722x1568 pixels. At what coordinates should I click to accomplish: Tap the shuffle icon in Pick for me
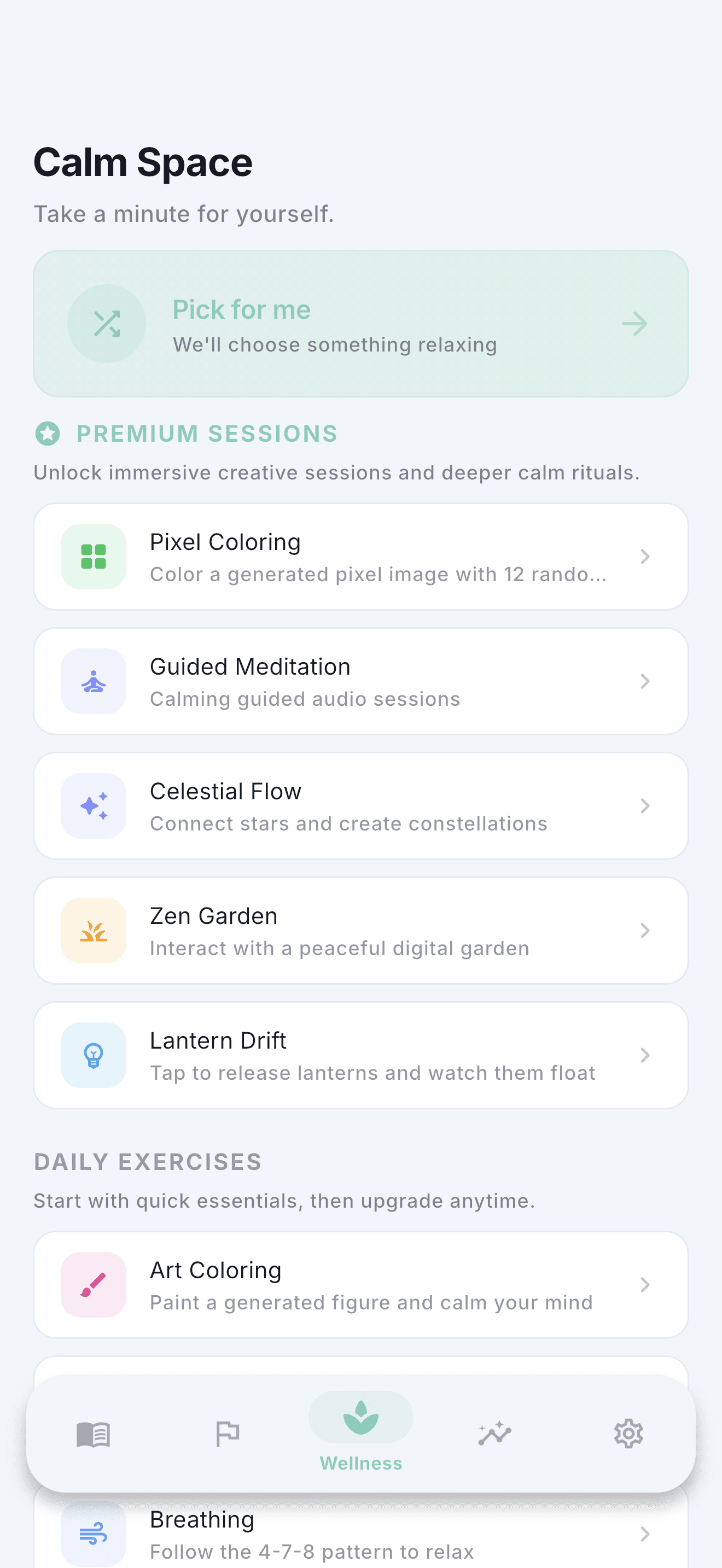(107, 324)
